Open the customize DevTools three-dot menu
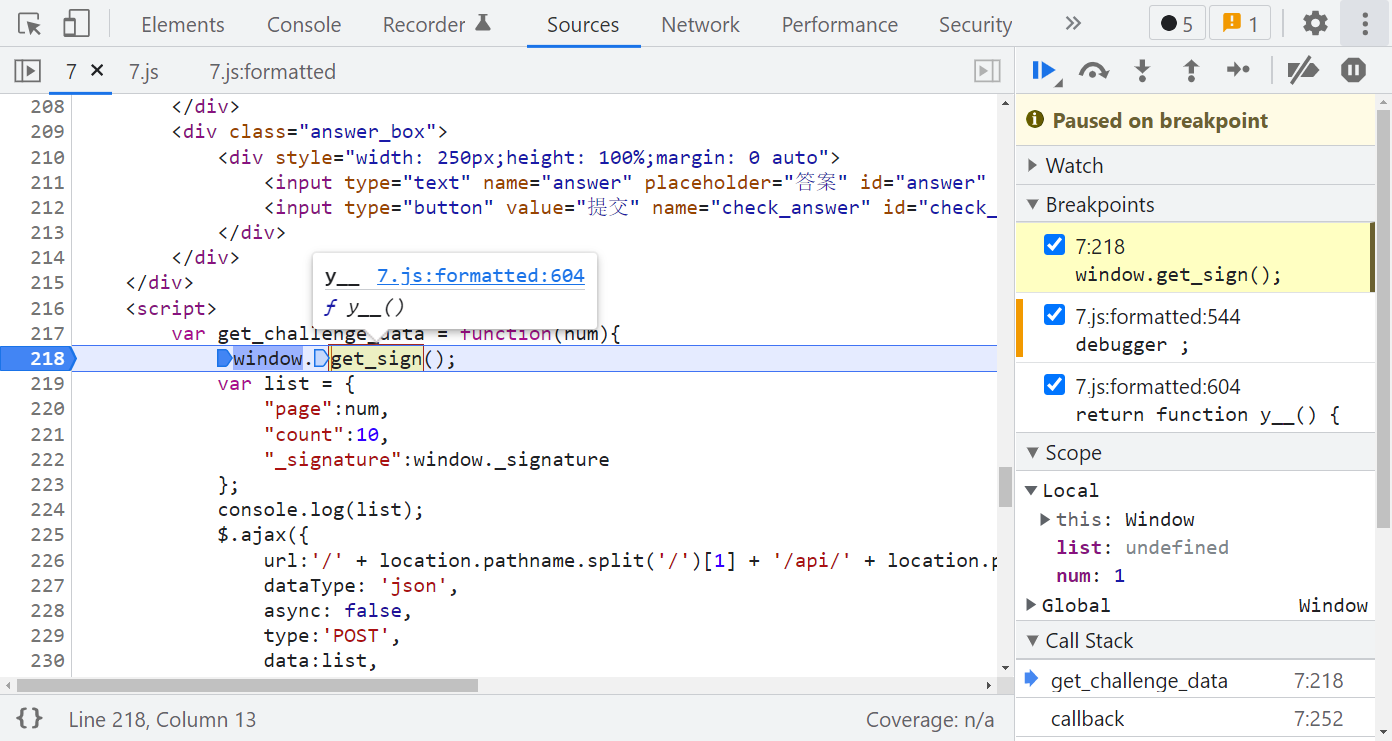 1365,24
